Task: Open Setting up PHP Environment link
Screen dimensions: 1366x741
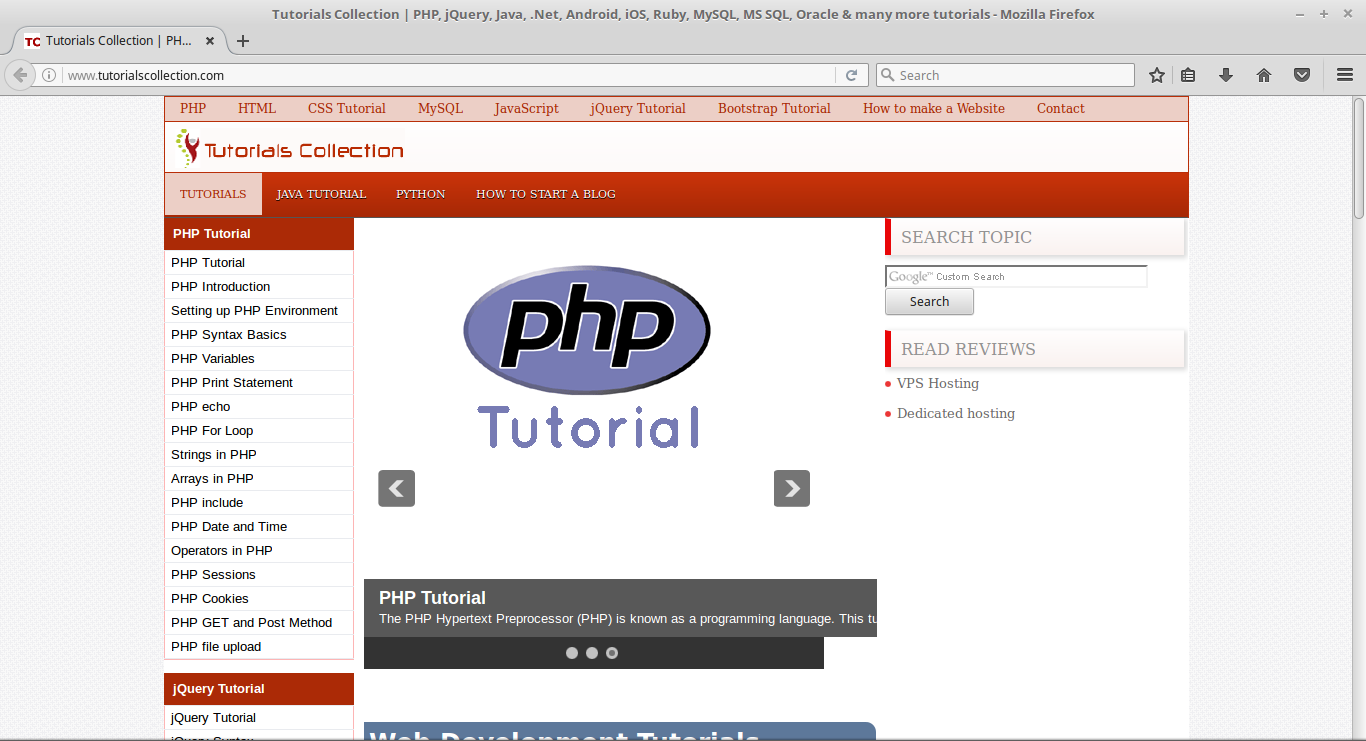Action: pyautogui.click(x=254, y=311)
